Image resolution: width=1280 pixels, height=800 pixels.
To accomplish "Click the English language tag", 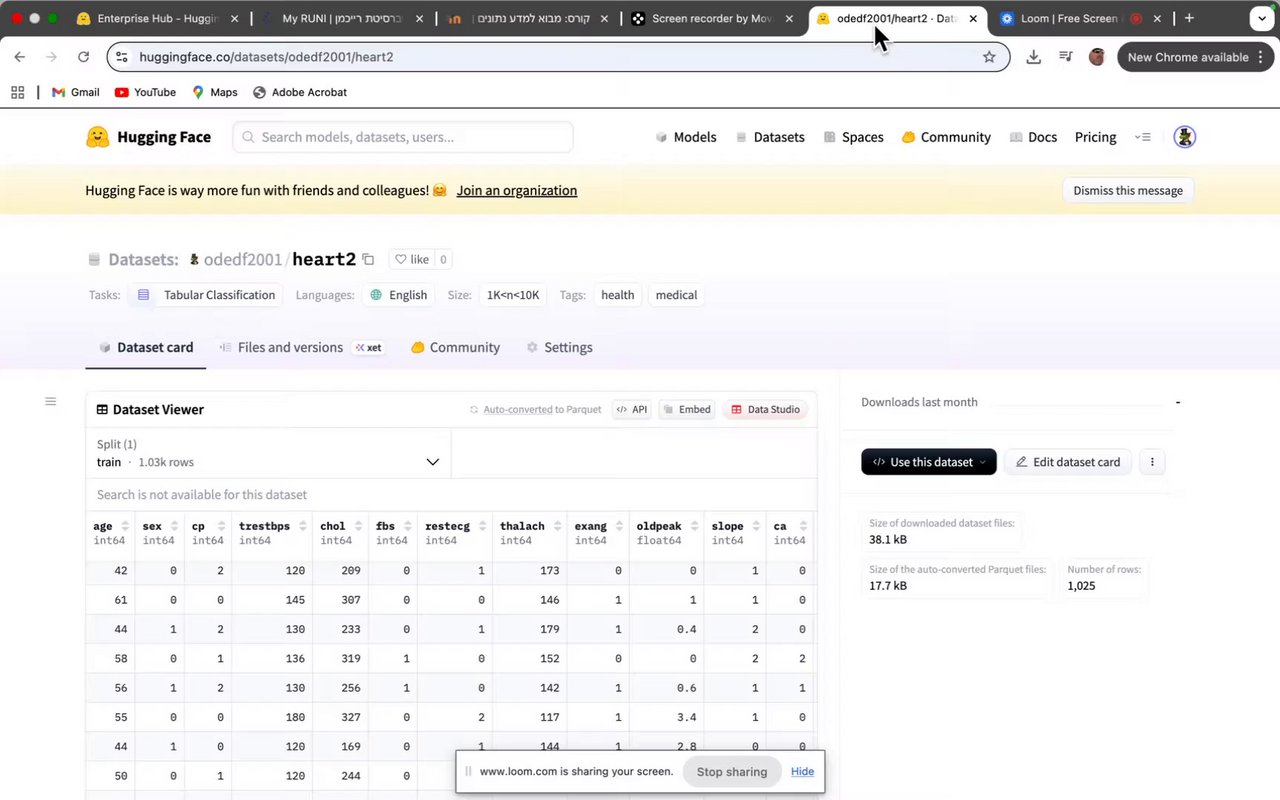I will tap(399, 295).
